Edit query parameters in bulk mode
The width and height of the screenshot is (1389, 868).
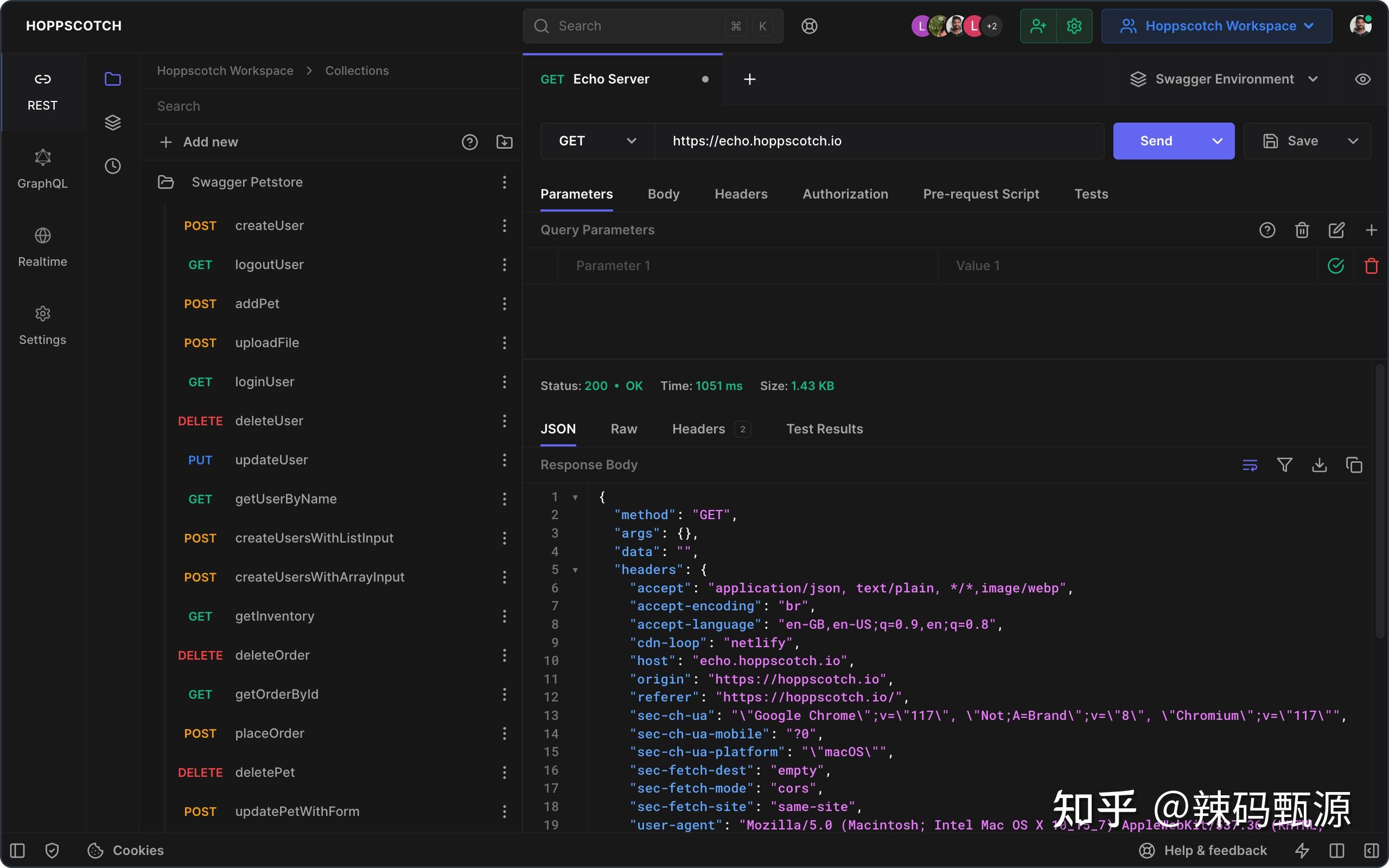(1336, 229)
